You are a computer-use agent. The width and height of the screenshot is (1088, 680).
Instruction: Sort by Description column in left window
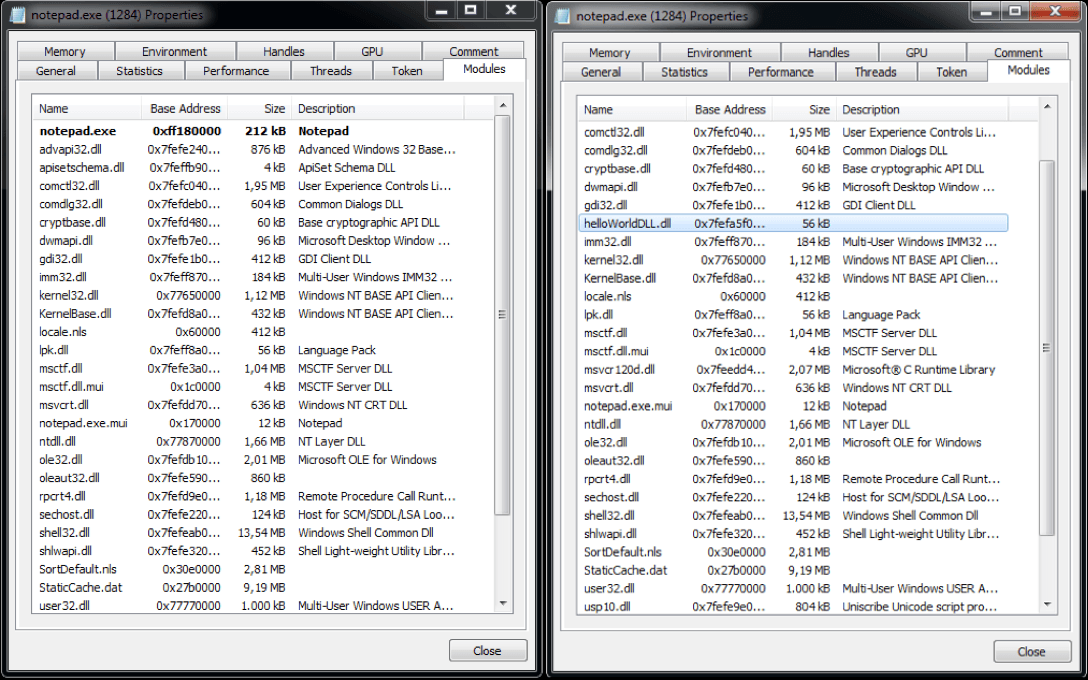click(377, 108)
